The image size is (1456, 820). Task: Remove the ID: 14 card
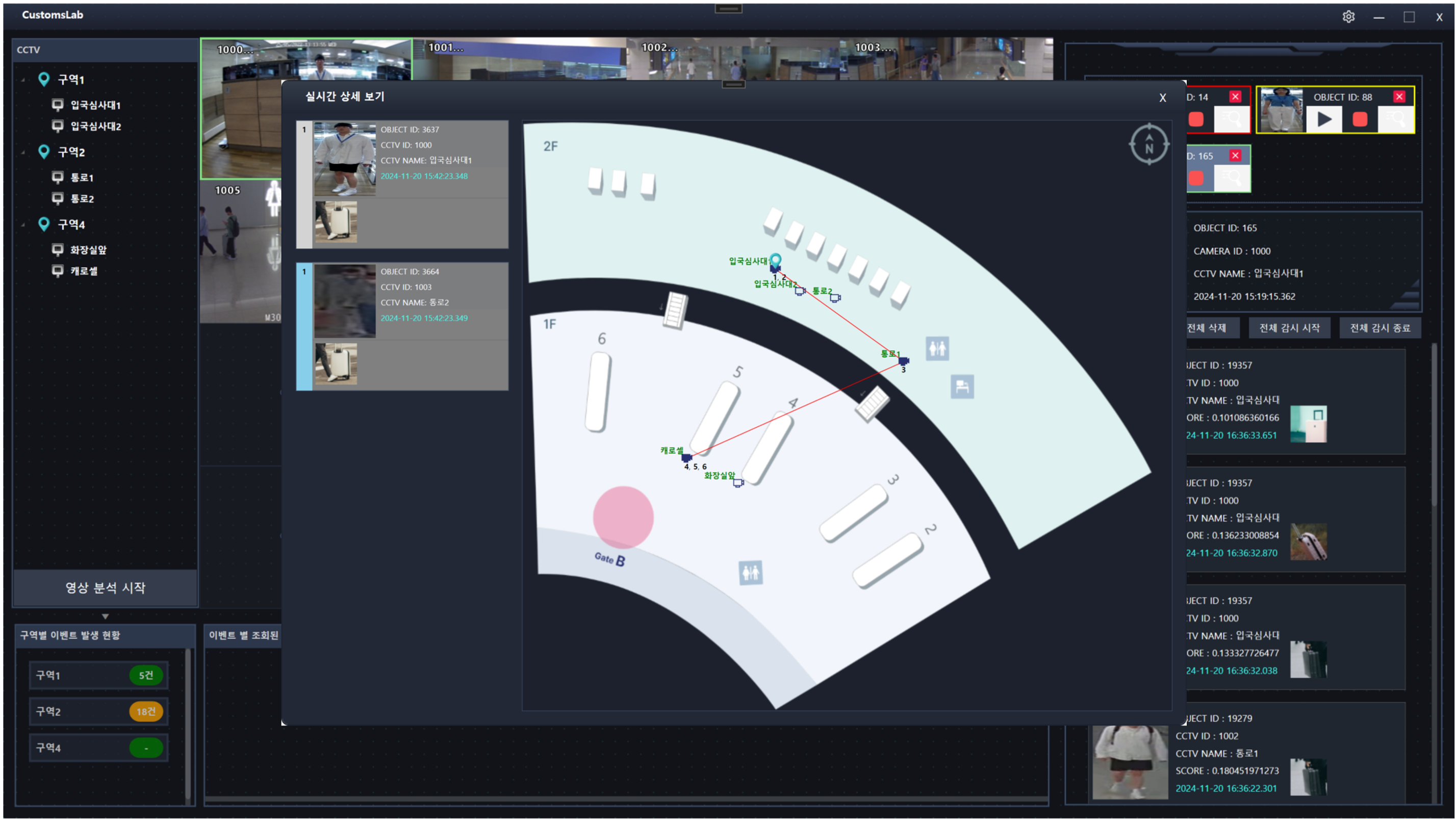click(1235, 97)
